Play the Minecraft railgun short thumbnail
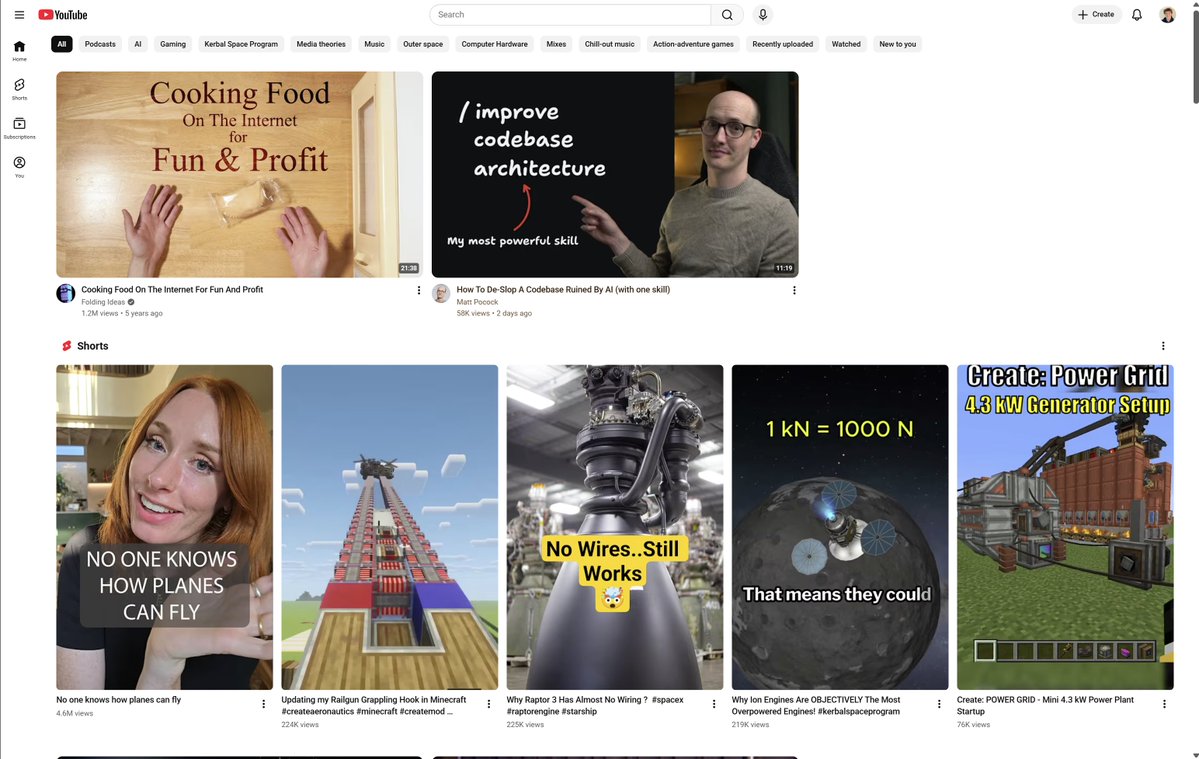The width and height of the screenshot is (1199, 759). coord(389,527)
